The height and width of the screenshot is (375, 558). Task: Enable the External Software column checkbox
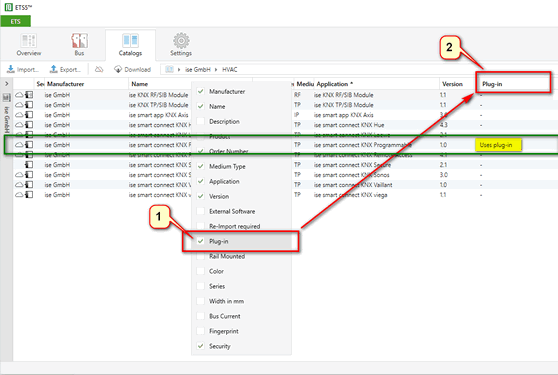tap(201, 211)
